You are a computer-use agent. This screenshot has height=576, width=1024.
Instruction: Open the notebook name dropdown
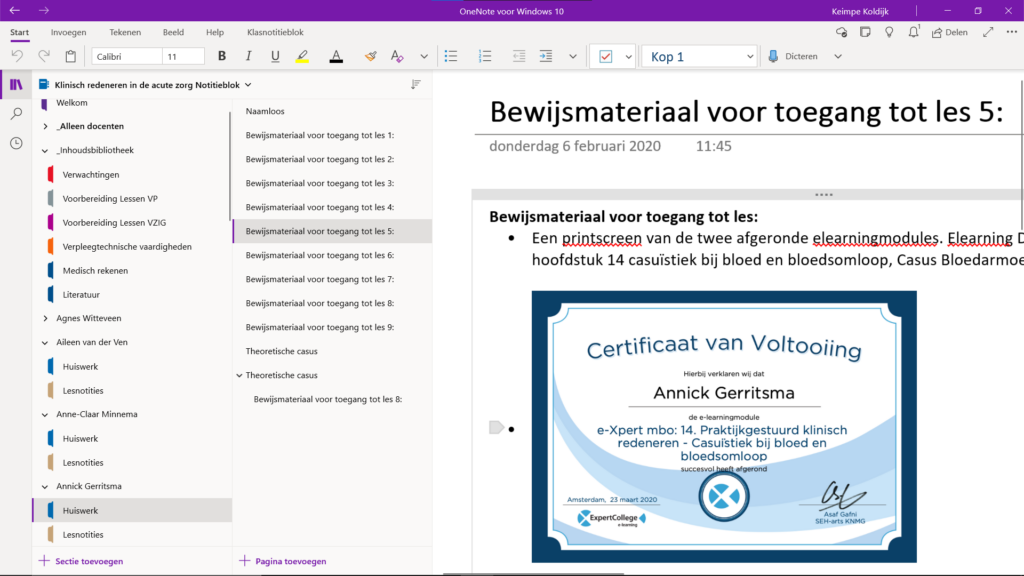(x=248, y=85)
